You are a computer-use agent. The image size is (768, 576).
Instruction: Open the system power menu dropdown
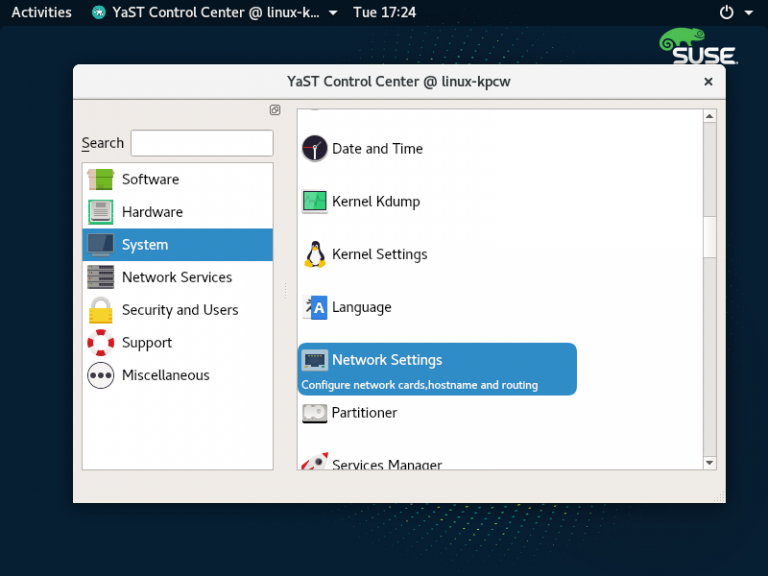pyautogui.click(x=735, y=12)
